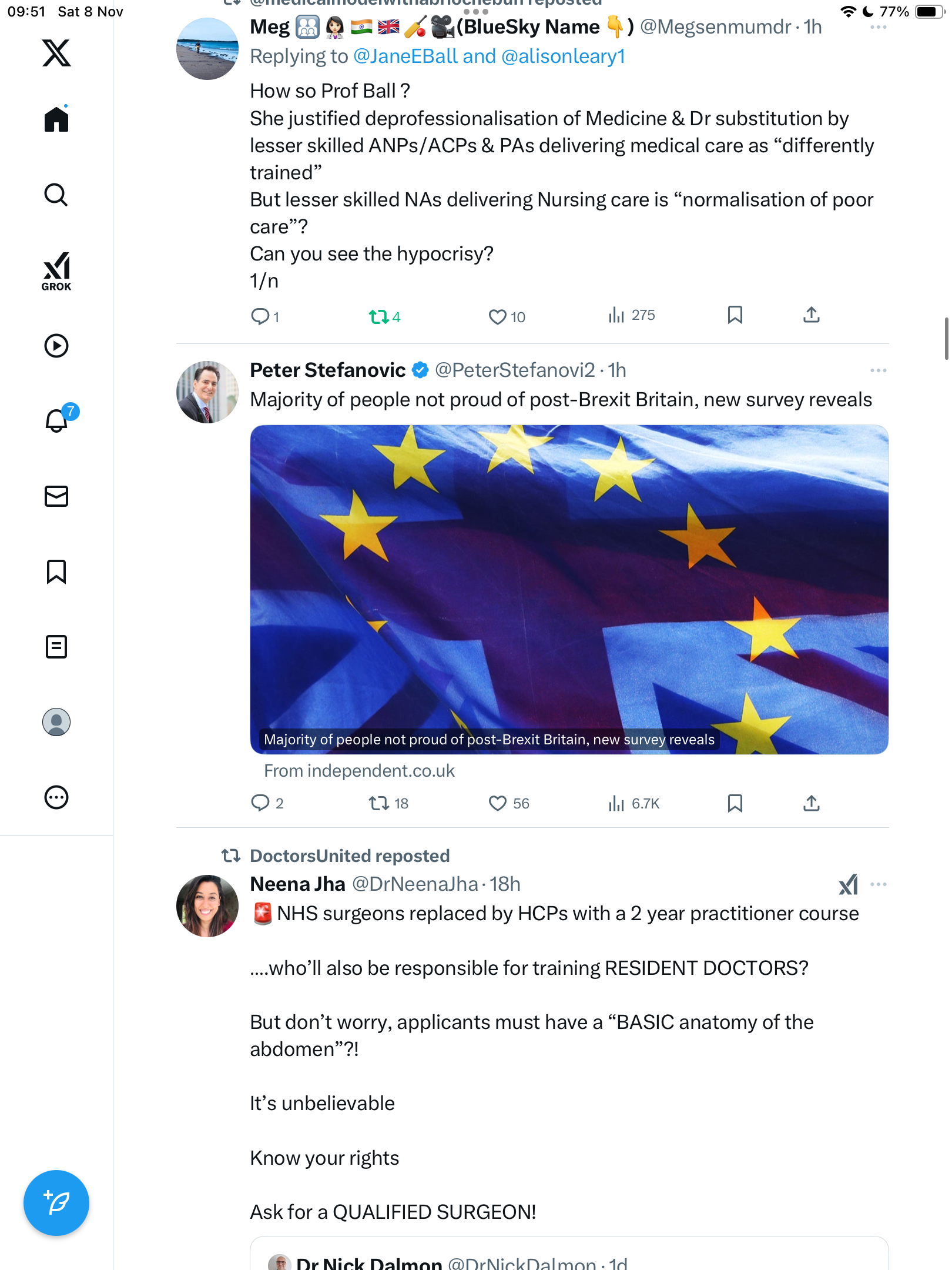Compose a new post
The width and height of the screenshot is (952, 1270).
(x=56, y=1202)
